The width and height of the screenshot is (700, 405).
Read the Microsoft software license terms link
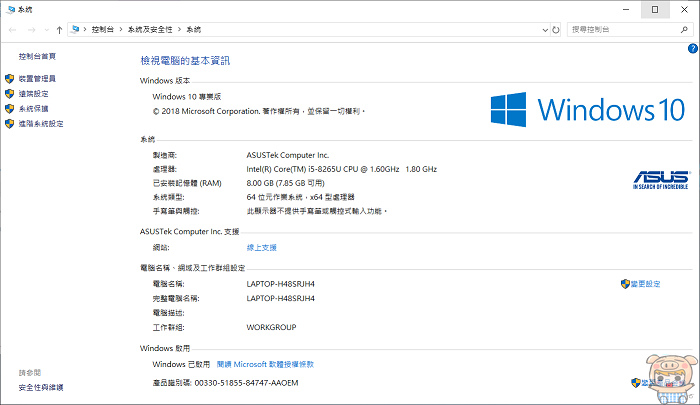[x=265, y=364]
